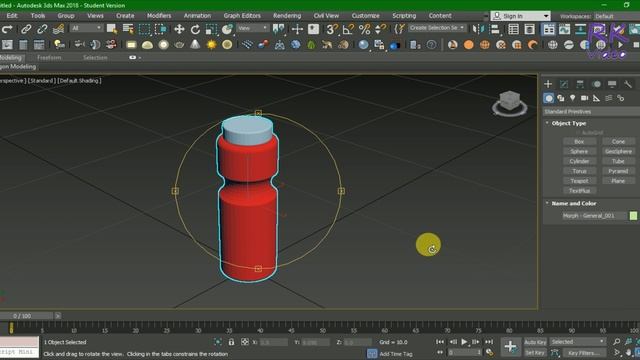This screenshot has width=640, height=360.
Task: Select the Helpers category icon
Action: coord(596,98)
